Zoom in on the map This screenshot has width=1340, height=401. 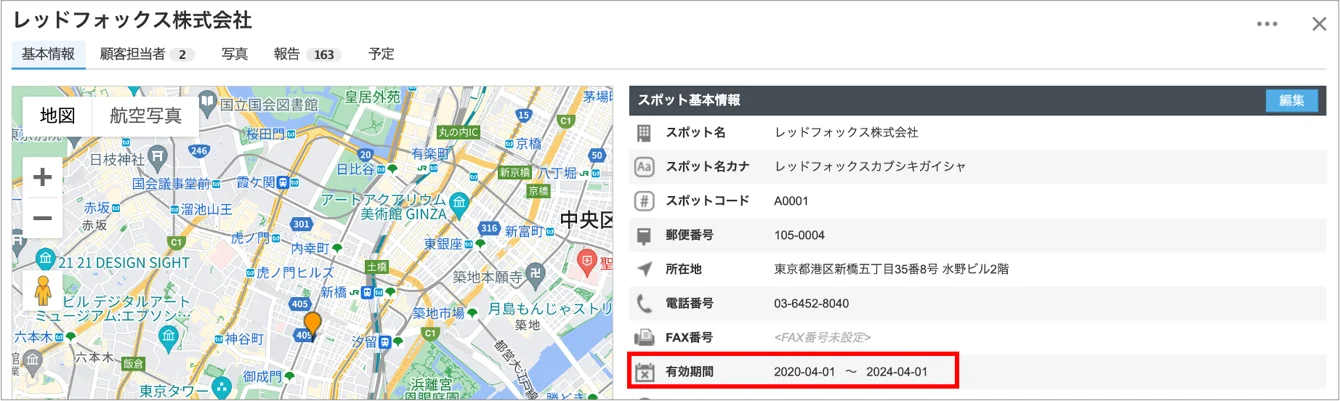tap(43, 178)
